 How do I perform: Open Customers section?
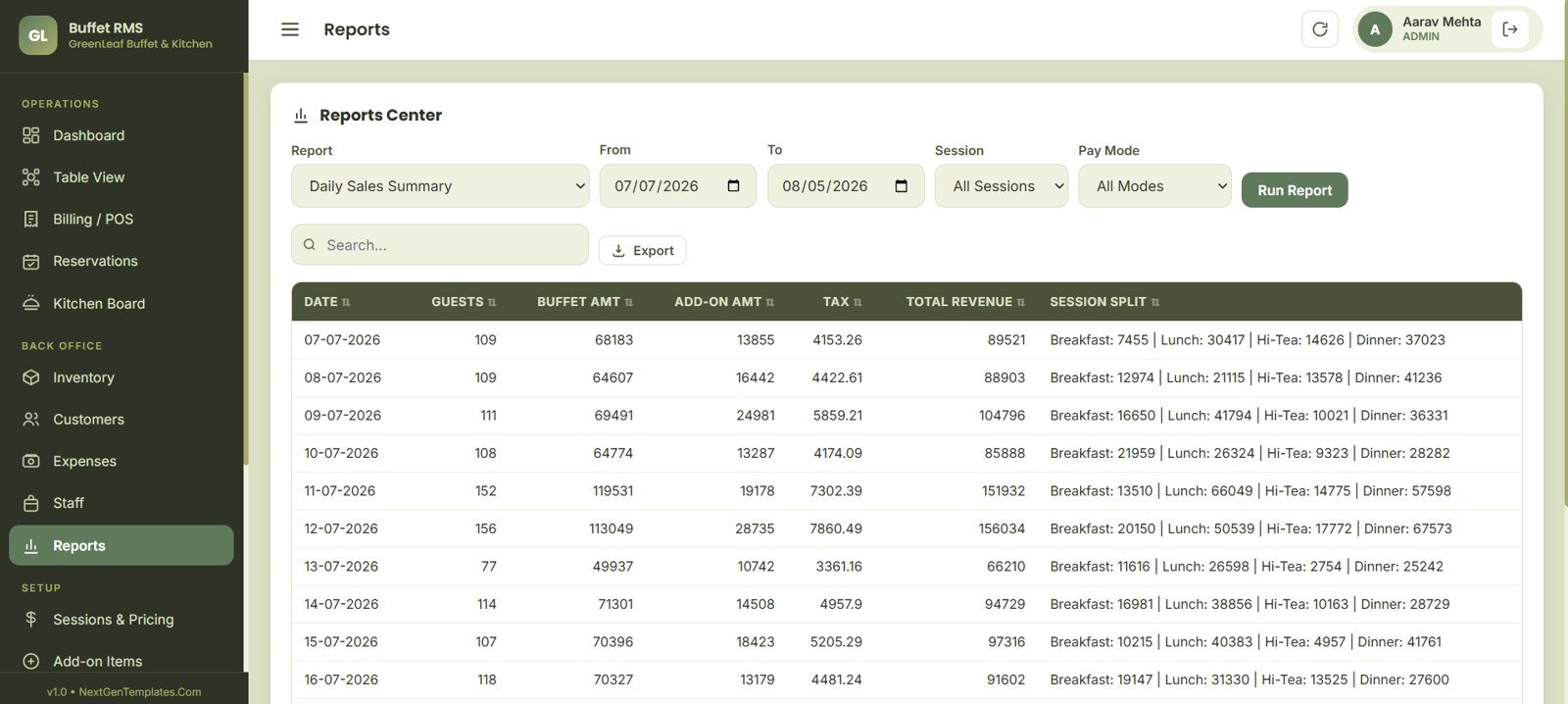pos(122,420)
